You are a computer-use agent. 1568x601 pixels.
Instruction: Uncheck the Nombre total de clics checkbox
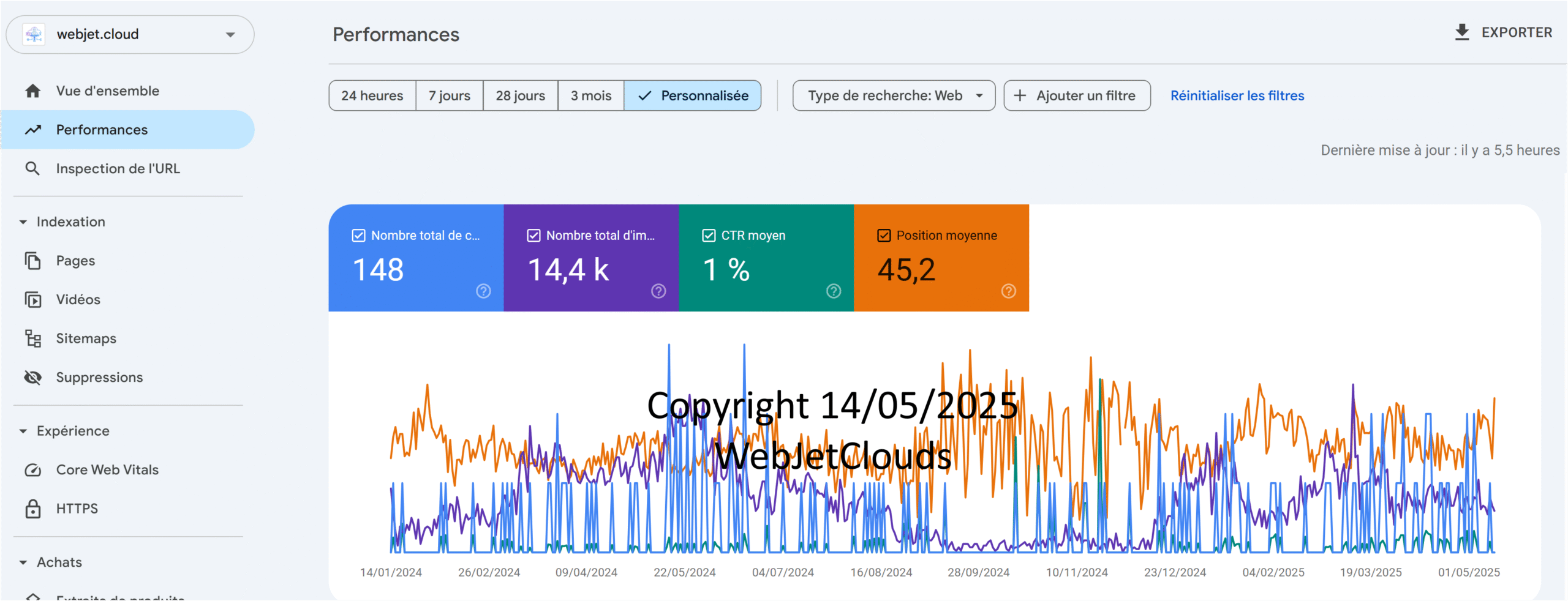[x=359, y=236]
